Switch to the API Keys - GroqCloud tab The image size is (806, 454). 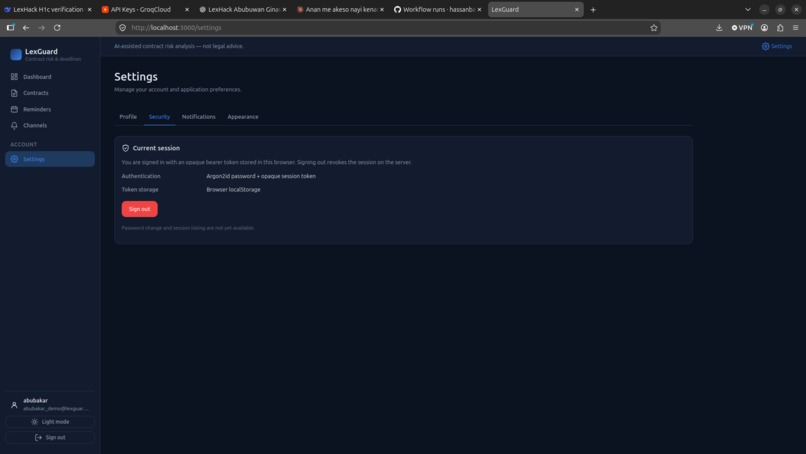coord(145,9)
